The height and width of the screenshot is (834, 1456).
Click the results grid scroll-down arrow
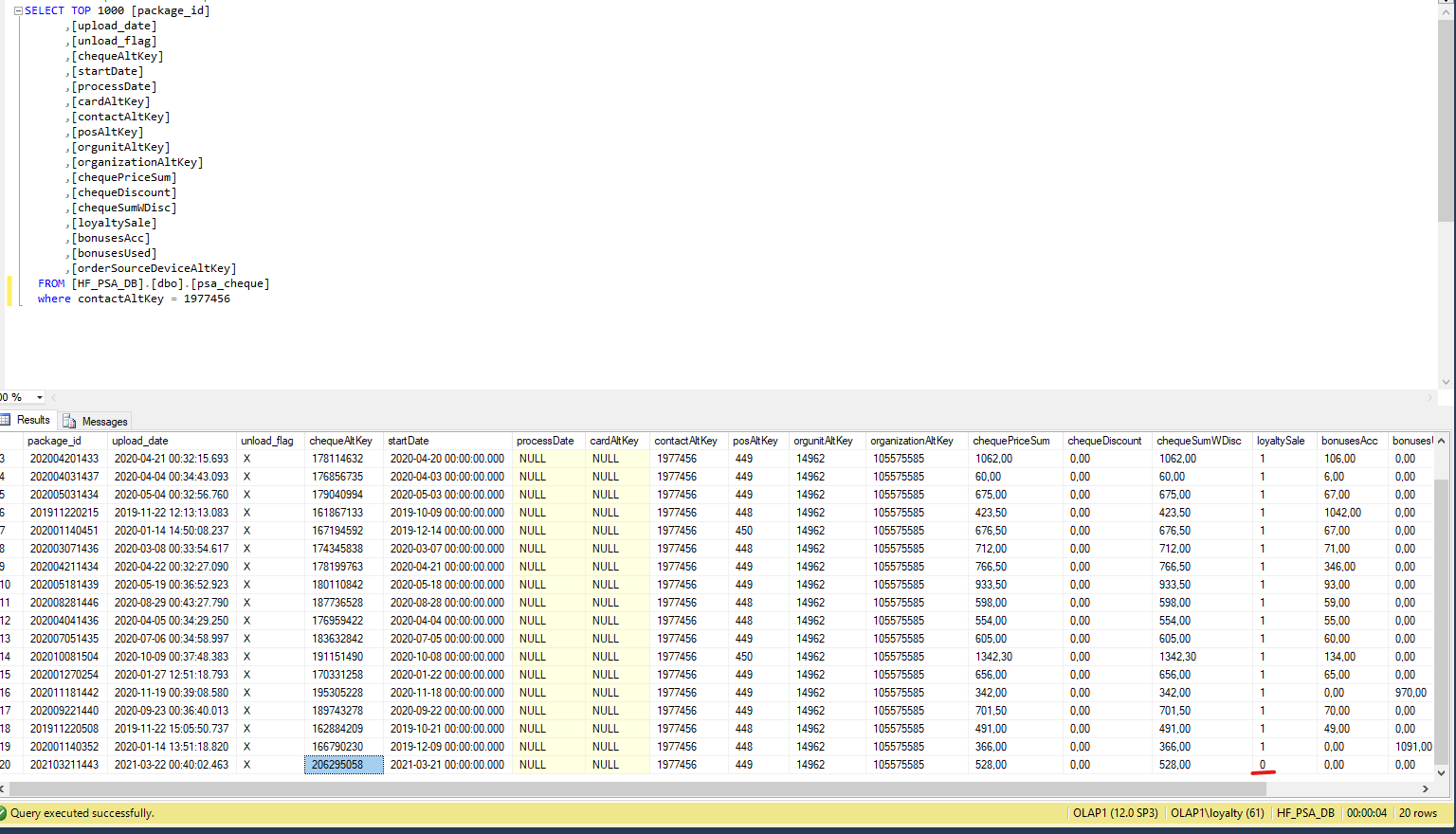coord(1442,773)
